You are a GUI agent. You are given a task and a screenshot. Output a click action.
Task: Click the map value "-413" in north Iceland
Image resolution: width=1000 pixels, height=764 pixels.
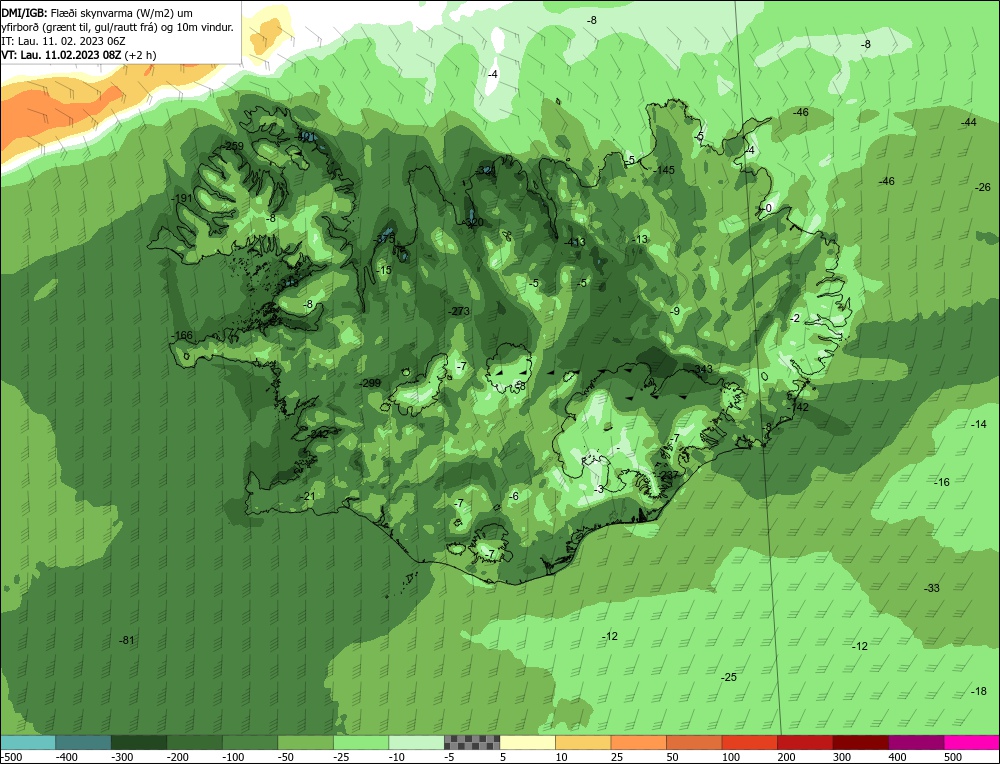pyautogui.click(x=575, y=242)
